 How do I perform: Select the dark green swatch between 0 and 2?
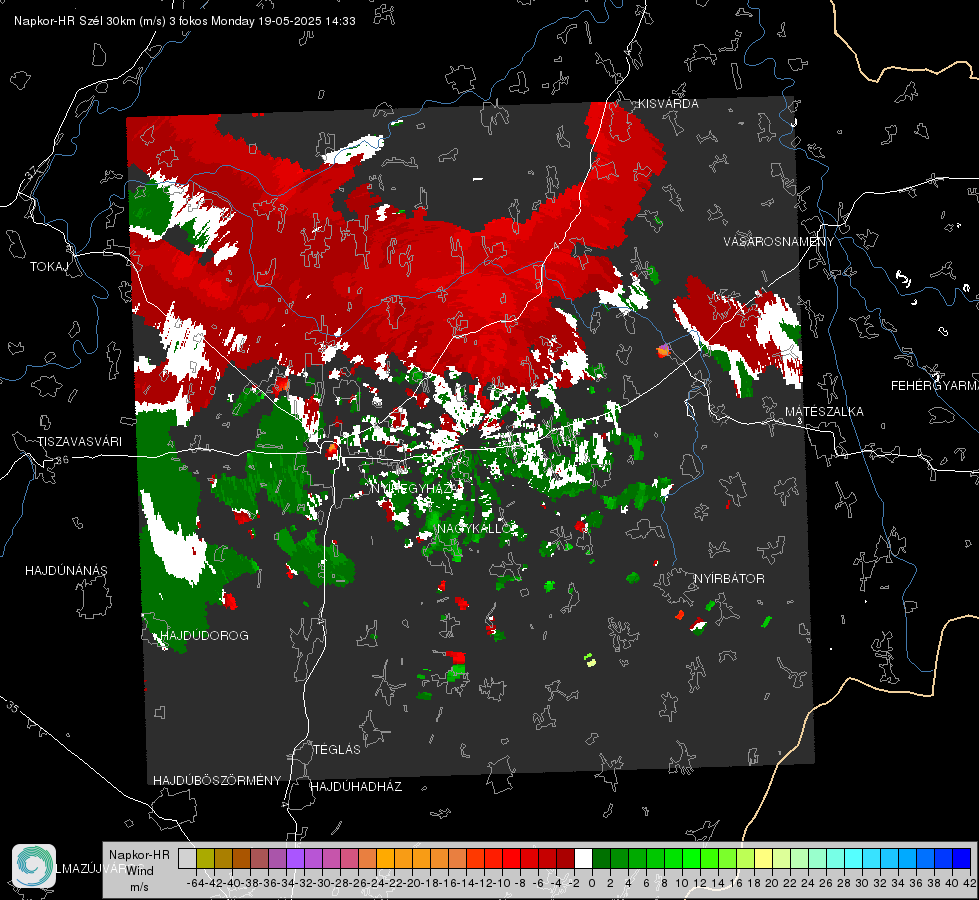coord(601,859)
